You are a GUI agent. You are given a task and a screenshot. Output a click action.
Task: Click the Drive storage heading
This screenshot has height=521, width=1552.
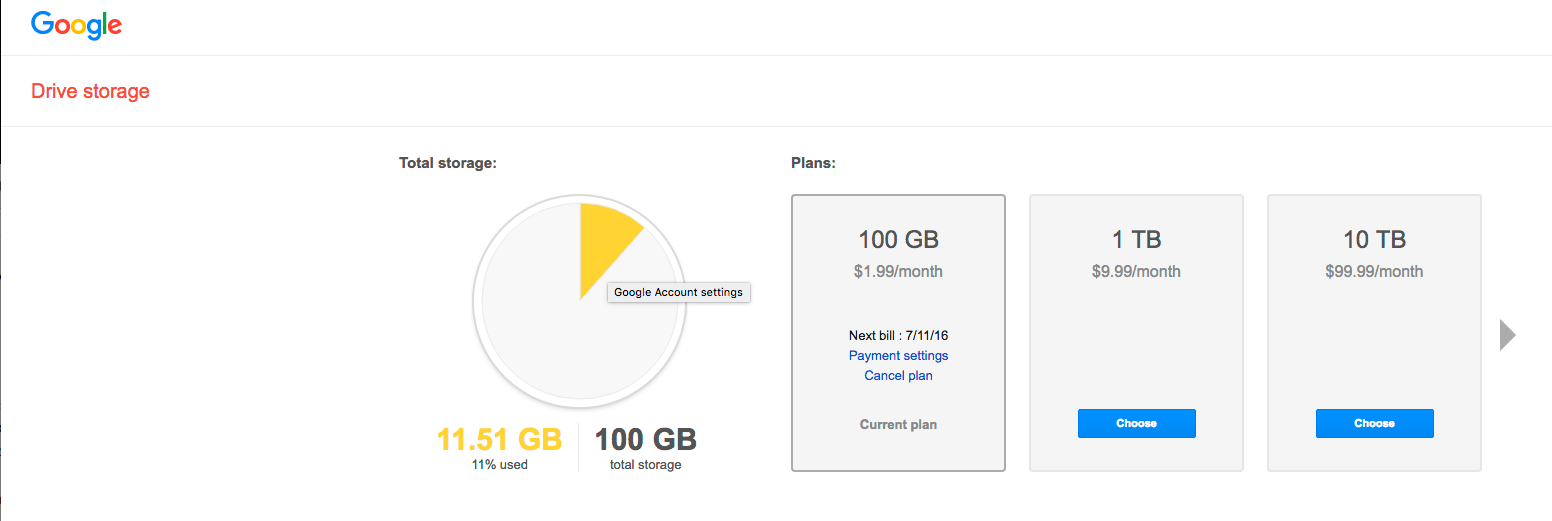tap(90, 91)
